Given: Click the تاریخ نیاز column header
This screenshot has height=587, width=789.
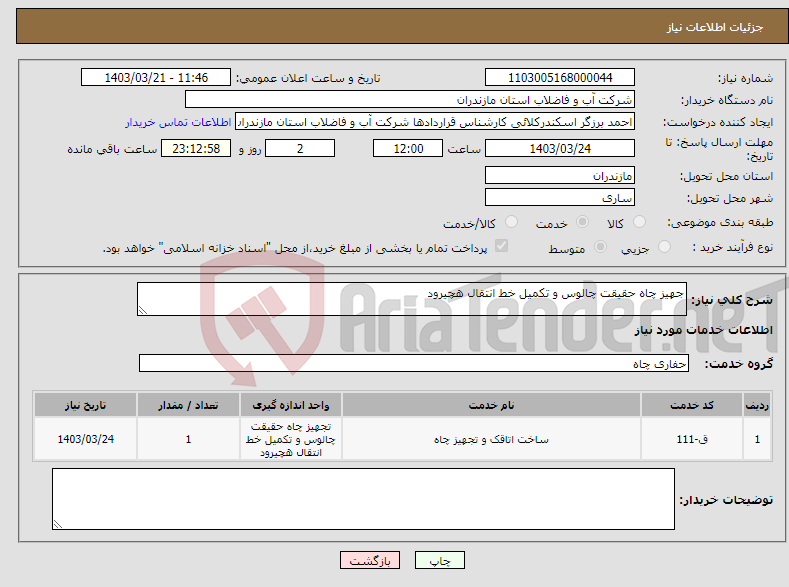Looking at the screenshot, I should click(x=86, y=405).
